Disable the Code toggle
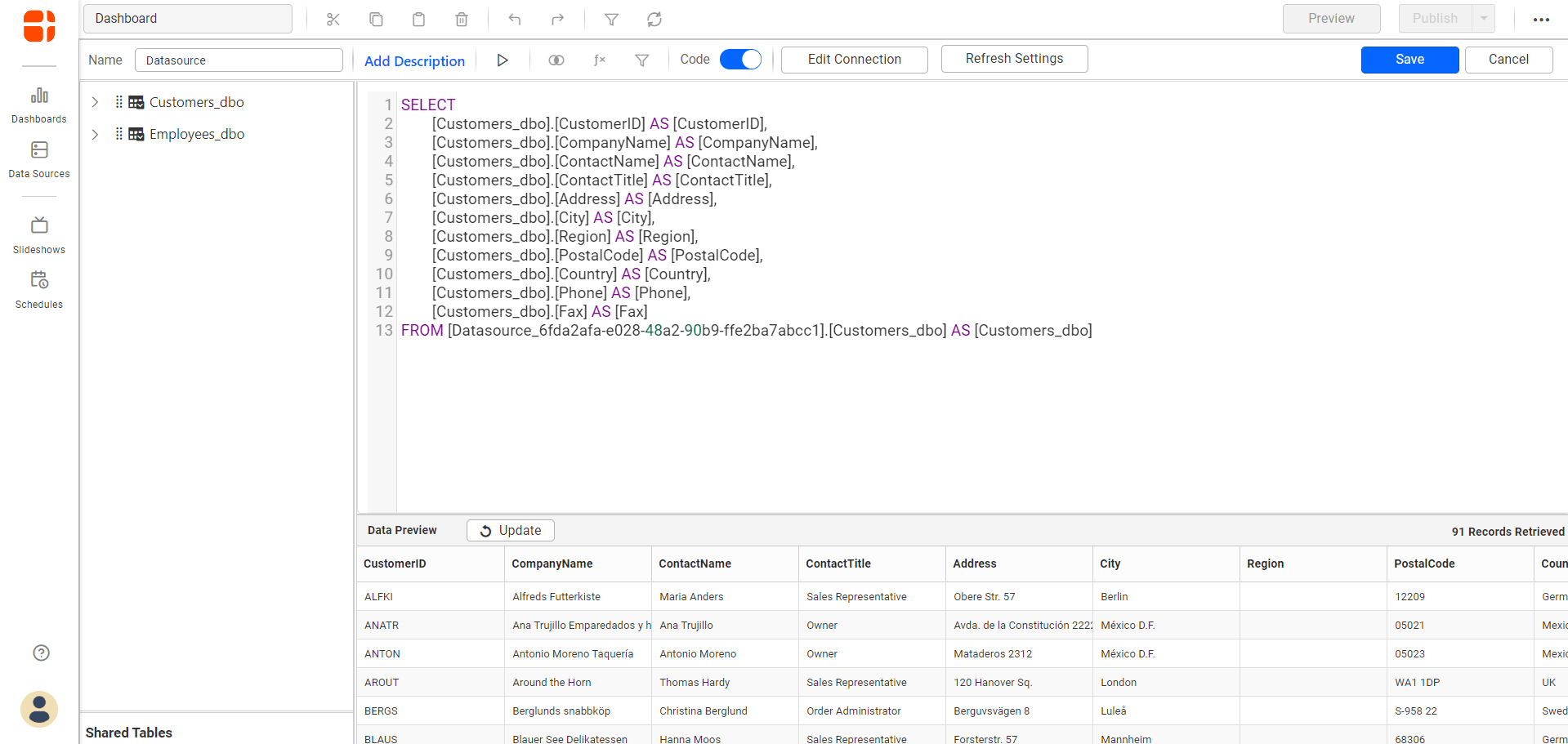The width and height of the screenshot is (1568, 744). click(739, 59)
